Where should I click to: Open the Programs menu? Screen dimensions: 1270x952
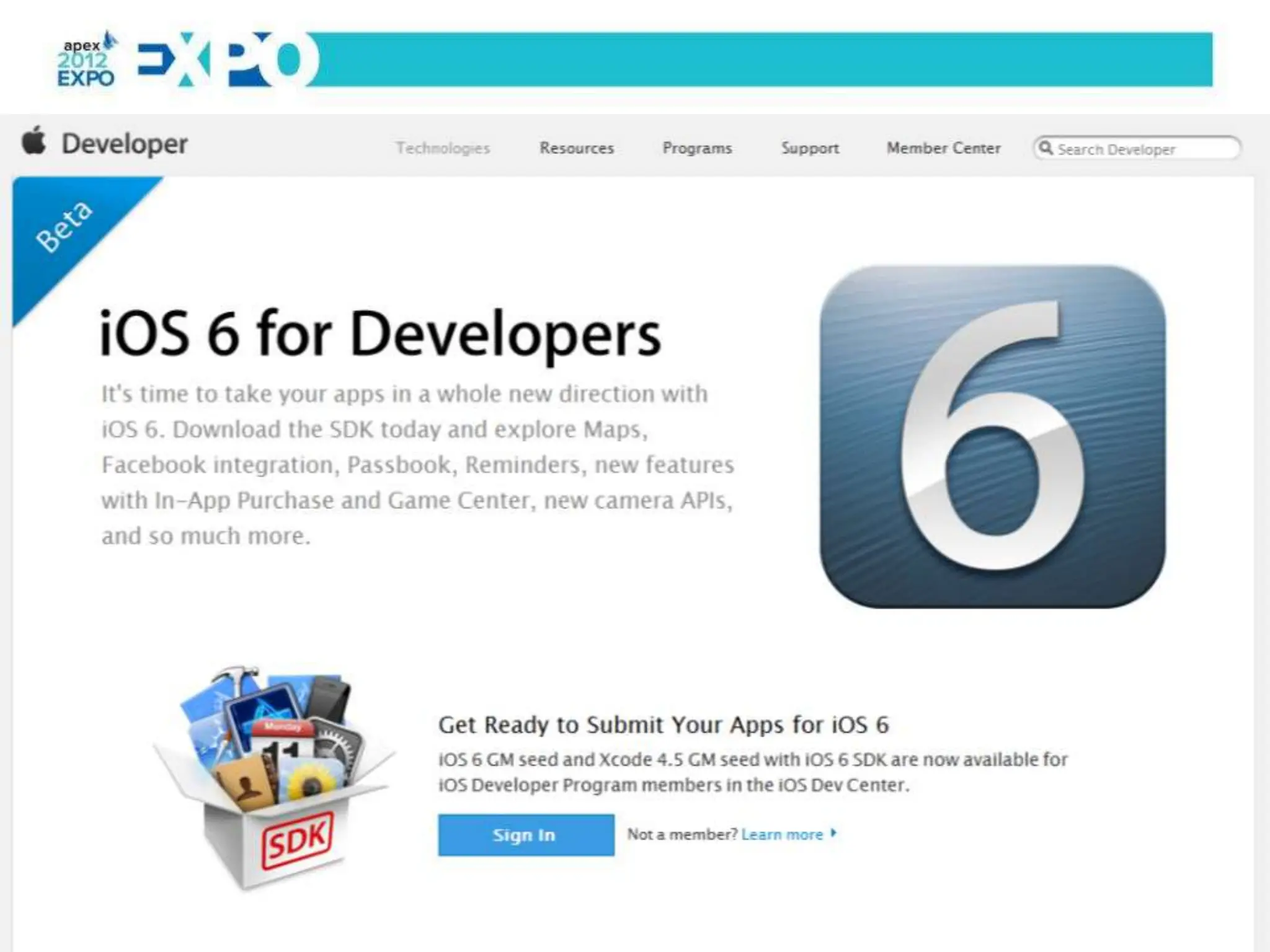[x=697, y=148]
